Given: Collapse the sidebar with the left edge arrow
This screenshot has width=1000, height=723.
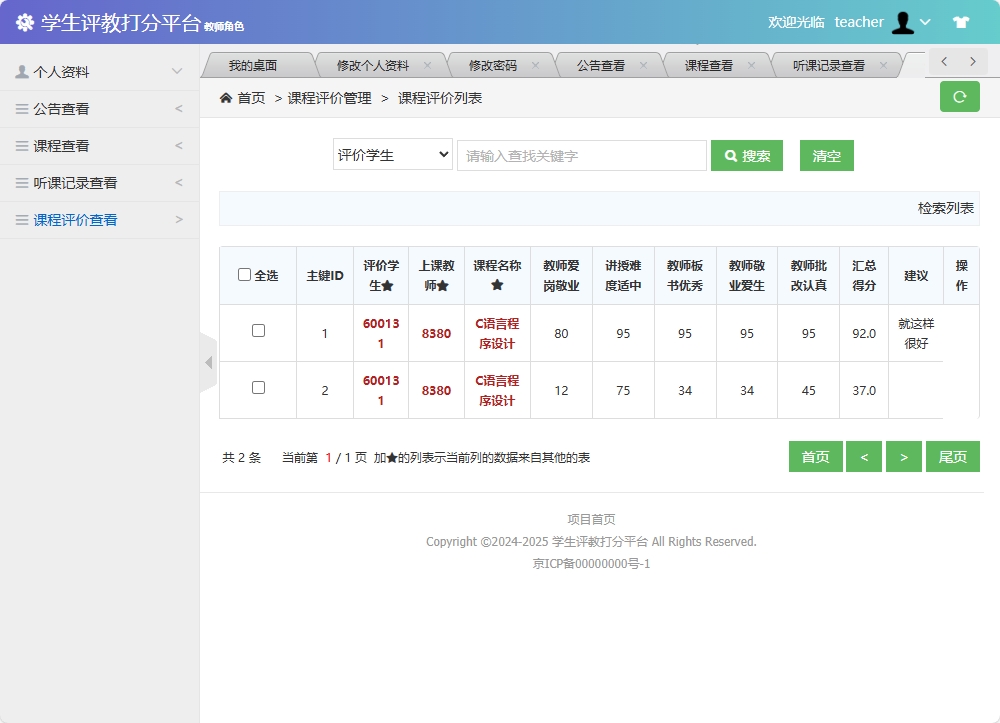Looking at the screenshot, I should [208, 363].
